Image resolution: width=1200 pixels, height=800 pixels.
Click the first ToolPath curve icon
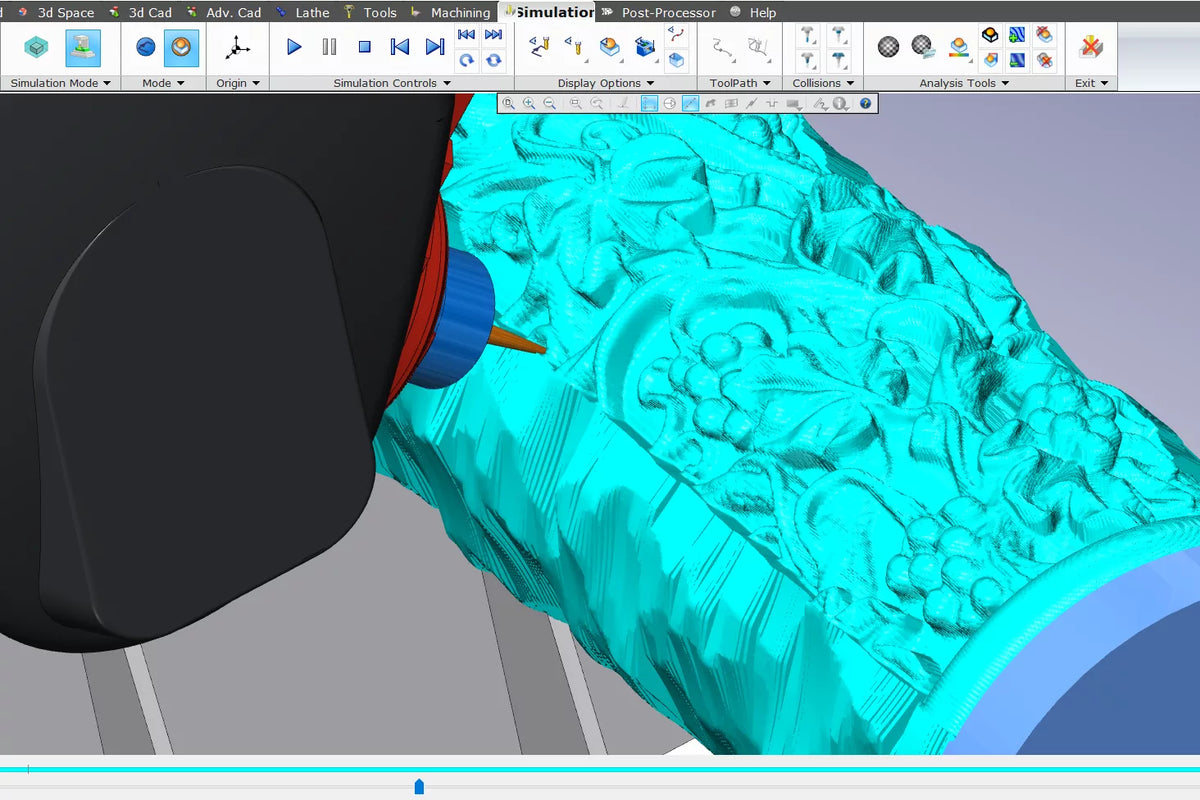click(x=723, y=46)
